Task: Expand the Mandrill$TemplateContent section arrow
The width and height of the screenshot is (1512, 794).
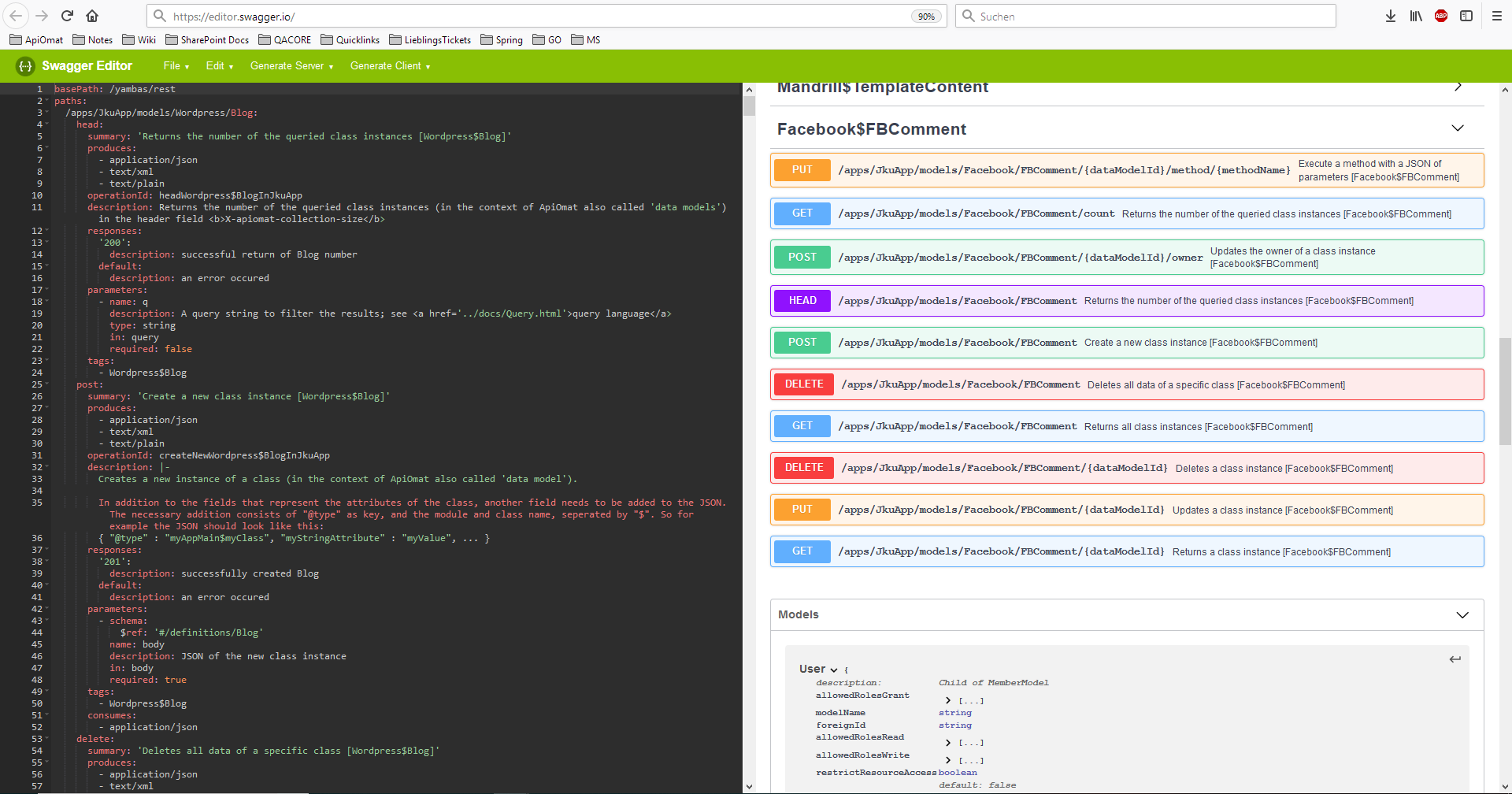Action: [x=1458, y=87]
